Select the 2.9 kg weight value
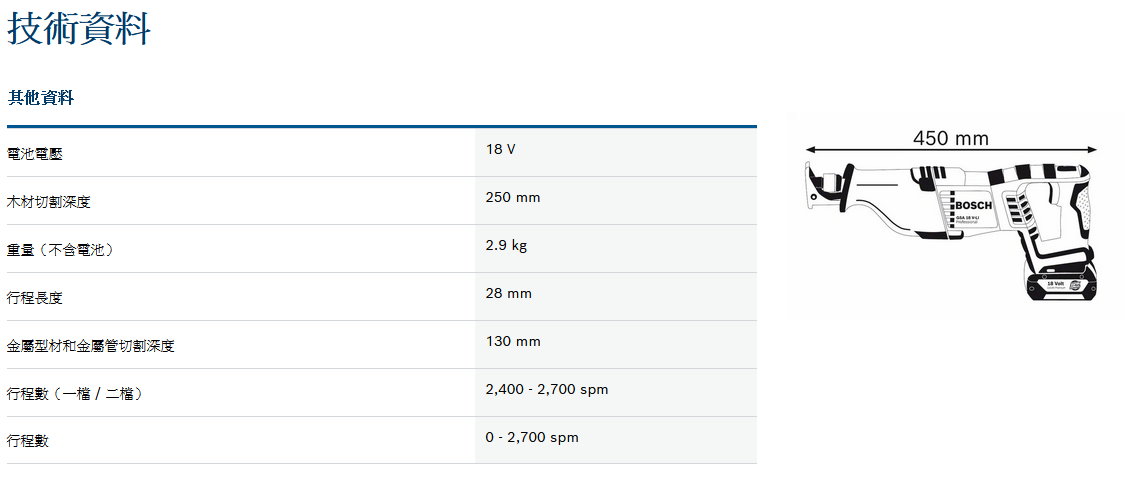Screen dimensions: 1125x478 pos(506,246)
